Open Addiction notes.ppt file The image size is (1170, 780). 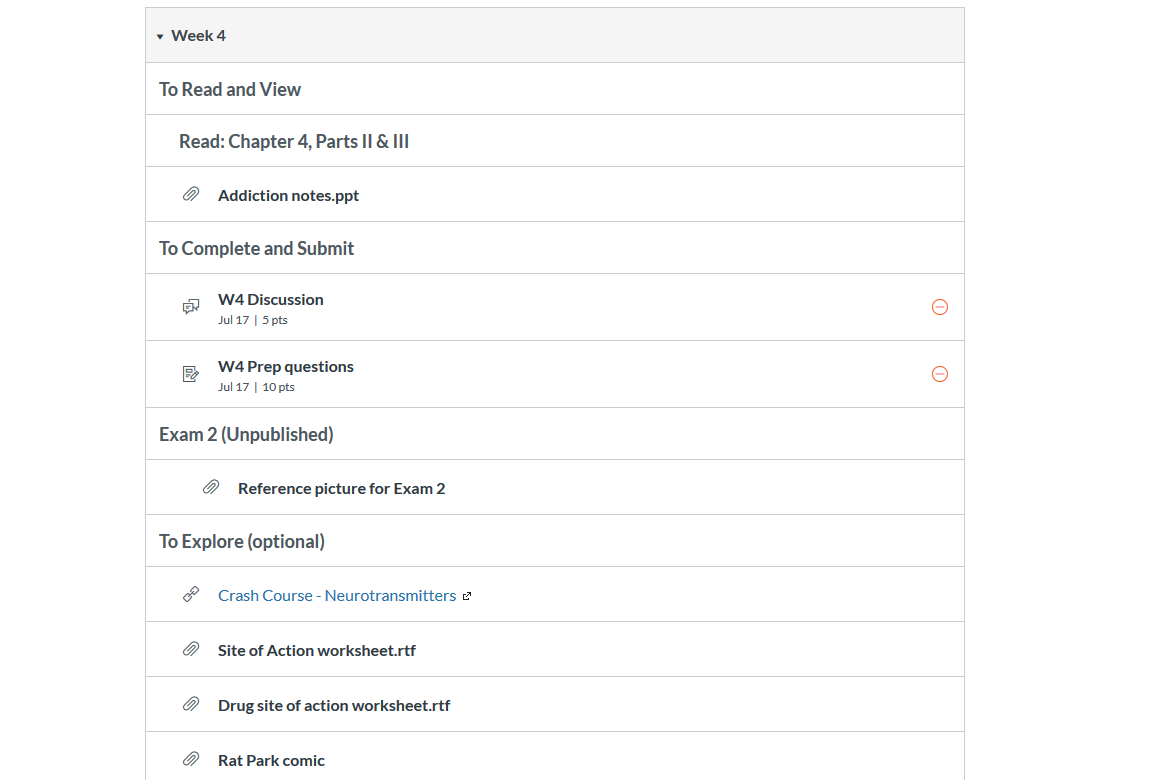coord(288,196)
